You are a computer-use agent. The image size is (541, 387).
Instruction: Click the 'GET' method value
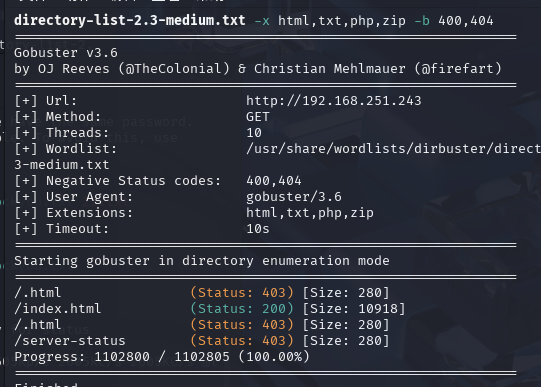click(258, 117)
